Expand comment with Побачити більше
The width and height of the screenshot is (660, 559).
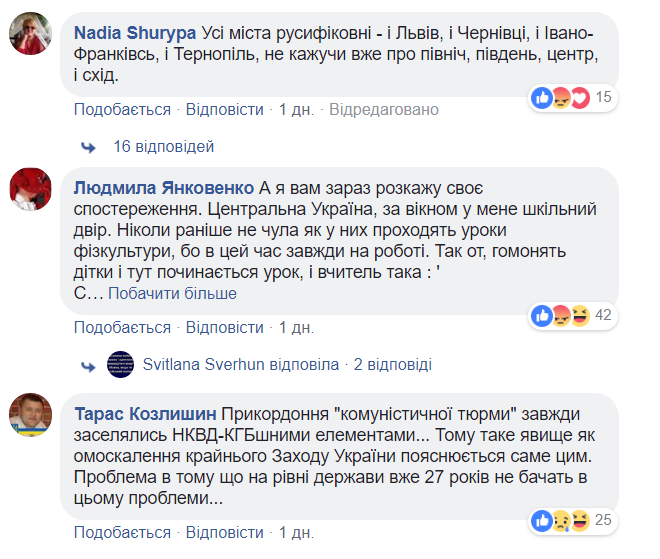172,293
